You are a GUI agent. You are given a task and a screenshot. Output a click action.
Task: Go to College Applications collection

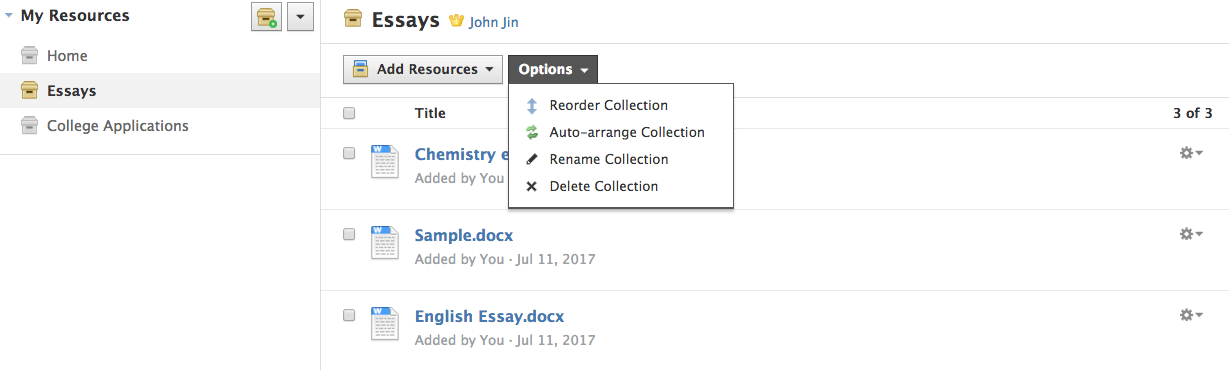tap(117, 126)
